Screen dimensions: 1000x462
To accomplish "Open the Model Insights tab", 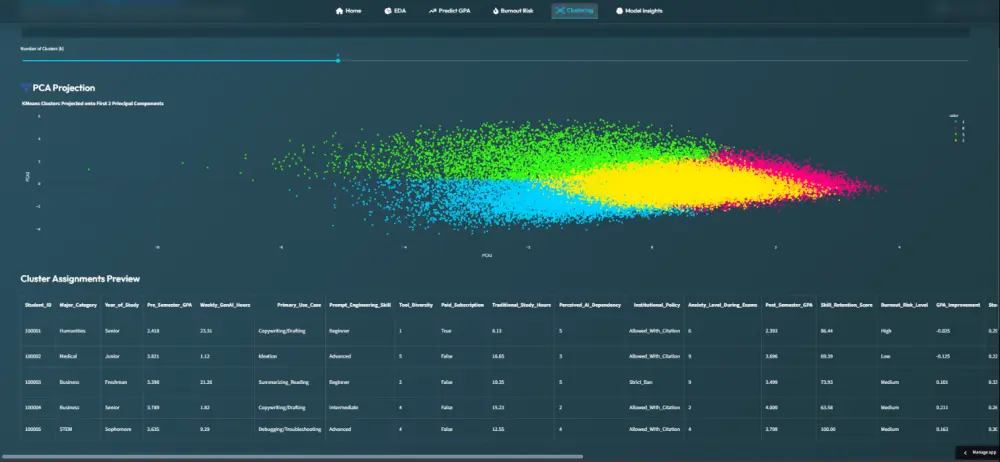I will click(639, 11).
